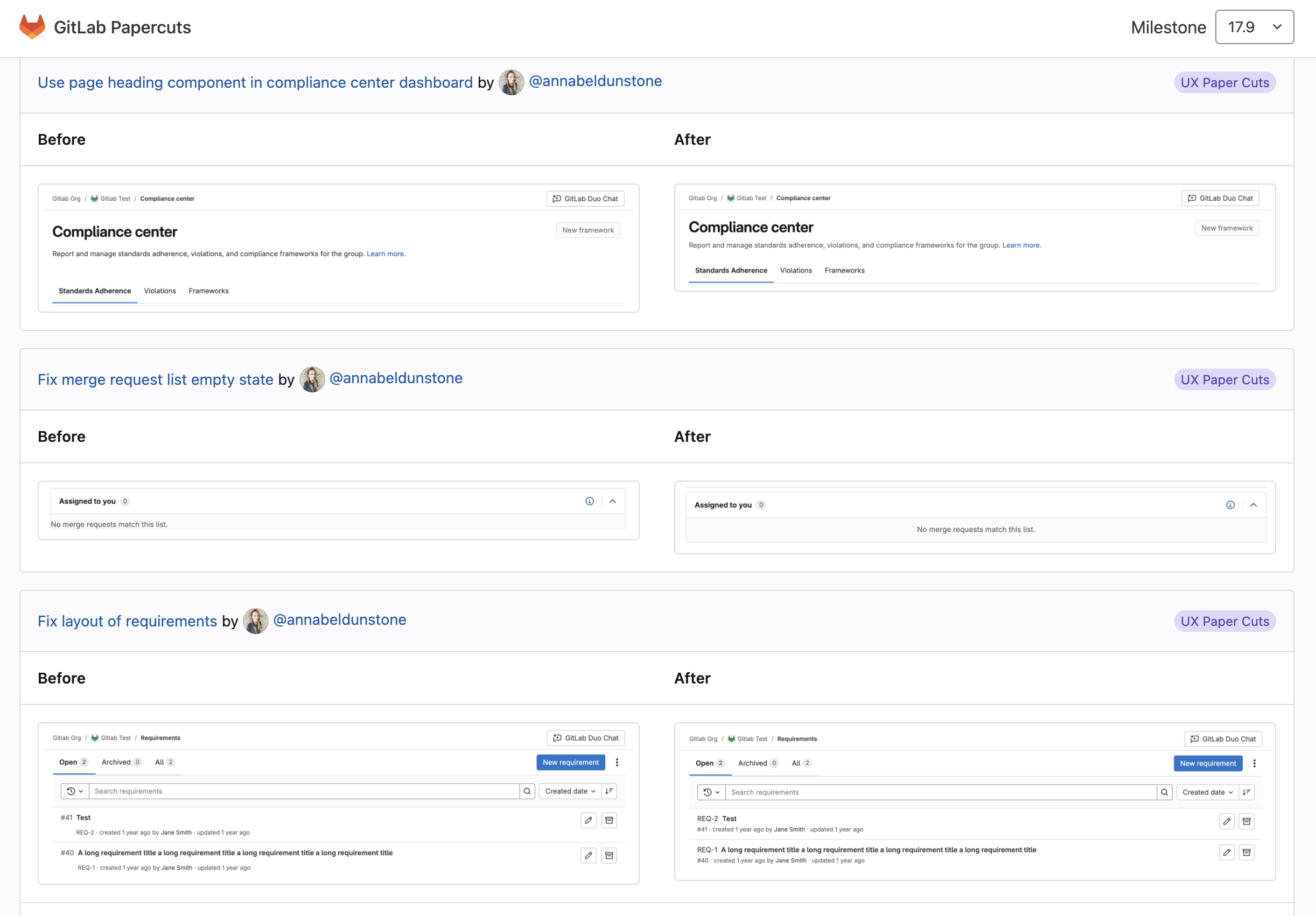
Task: Open Fix layout of requirements link
Action: pyautogui.click(x=127, y=621)
